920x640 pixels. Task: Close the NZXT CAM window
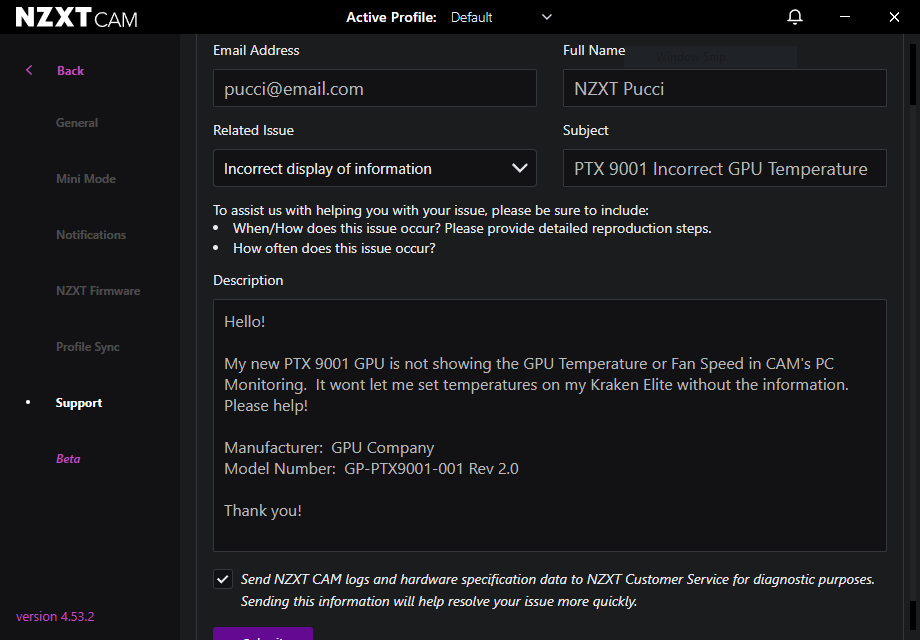pyautogui.click(x=894, y=17)
